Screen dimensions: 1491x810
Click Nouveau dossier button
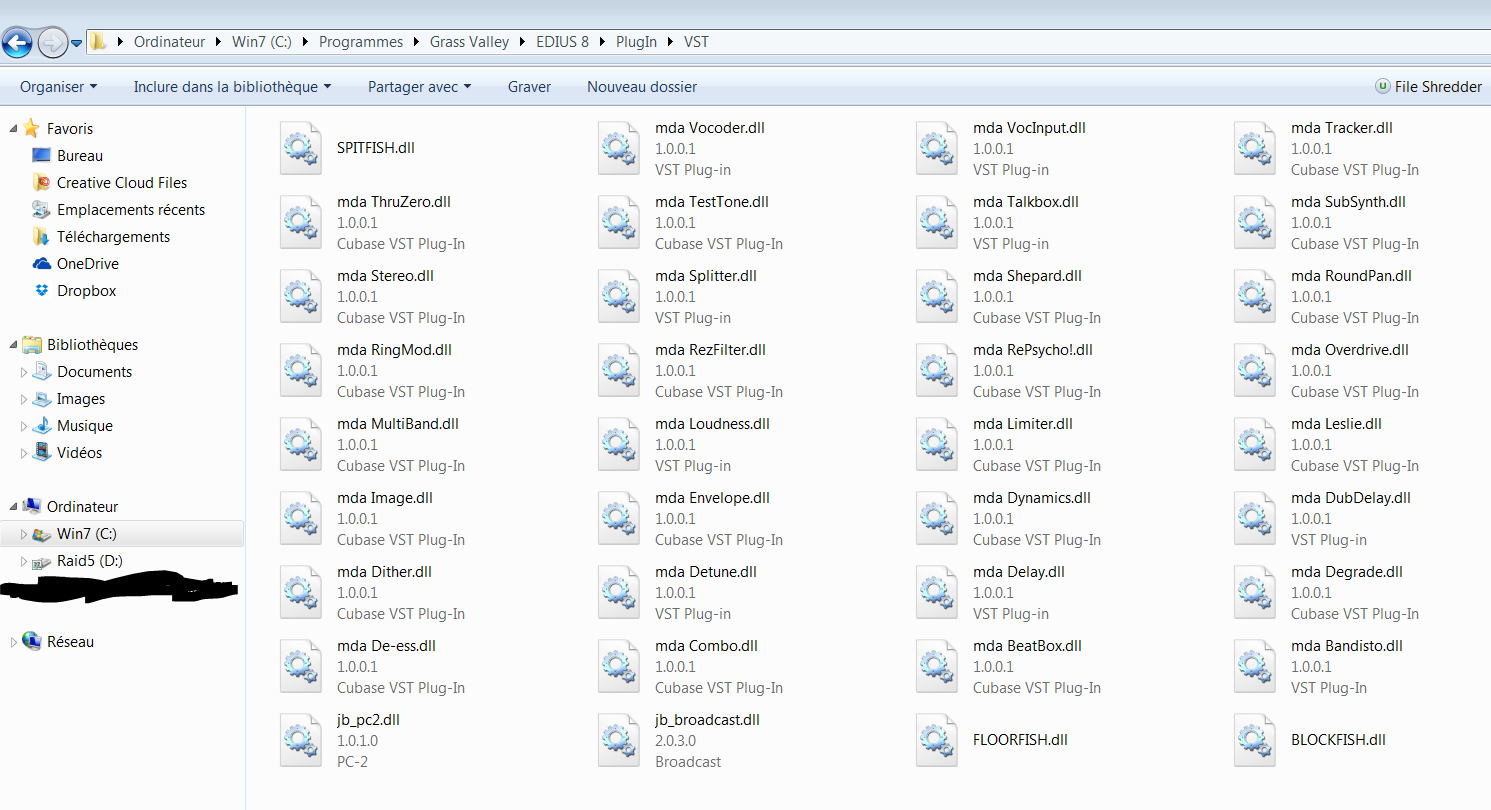tap(642, 87)
